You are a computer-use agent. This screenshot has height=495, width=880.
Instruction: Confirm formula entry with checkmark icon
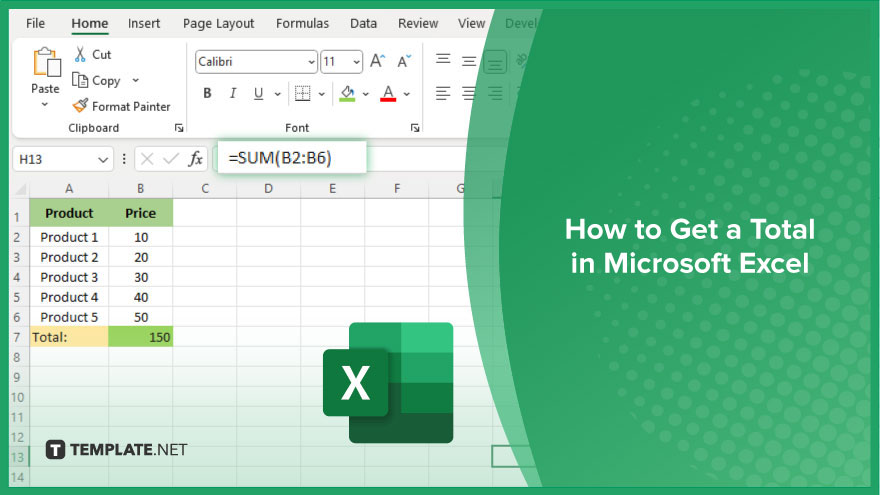(171, 159)
